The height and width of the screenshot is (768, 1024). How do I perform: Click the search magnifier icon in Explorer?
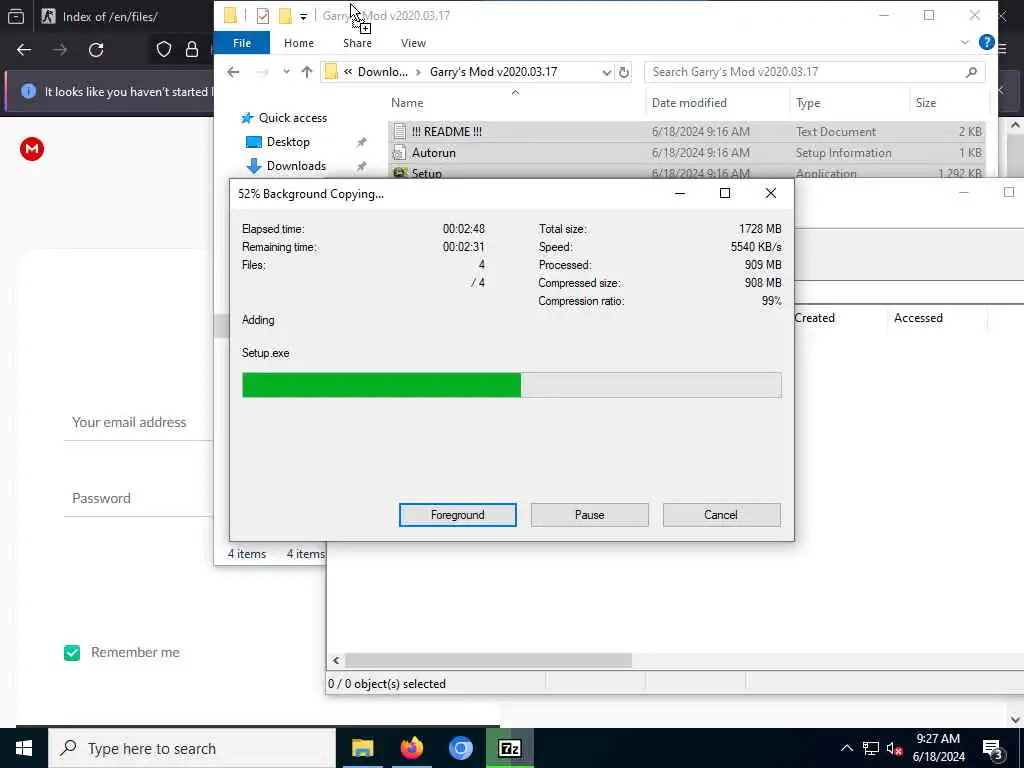tap(971, 72)
